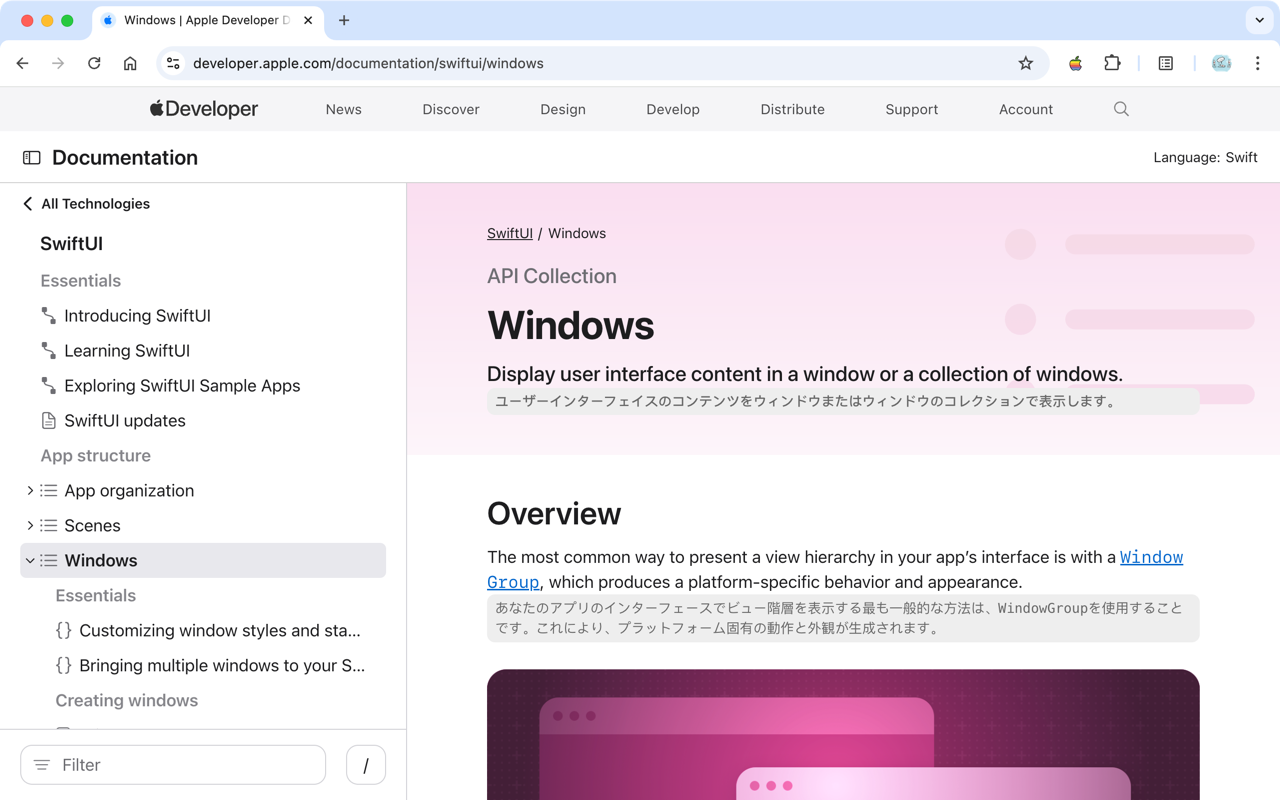The image size is (1280, 800).
Task: Open Account in the navigation bar
Action: pyautogui.click(x=1026, y=109)
